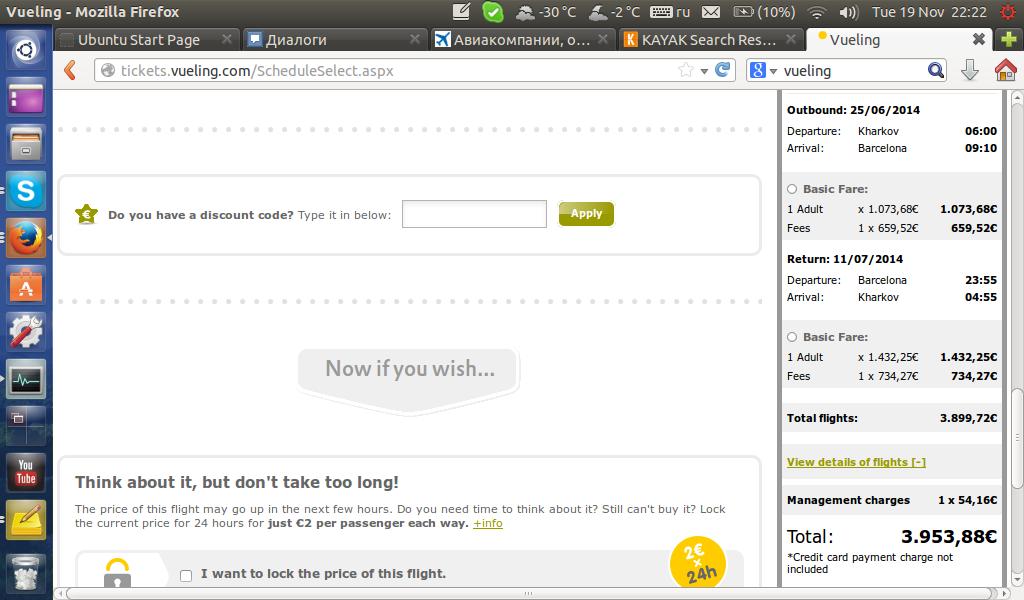Image resolution: width=1024 pixels, height=600 pixels.
Task: Bookmark this page with the star icon
Action: click(686, 70)
